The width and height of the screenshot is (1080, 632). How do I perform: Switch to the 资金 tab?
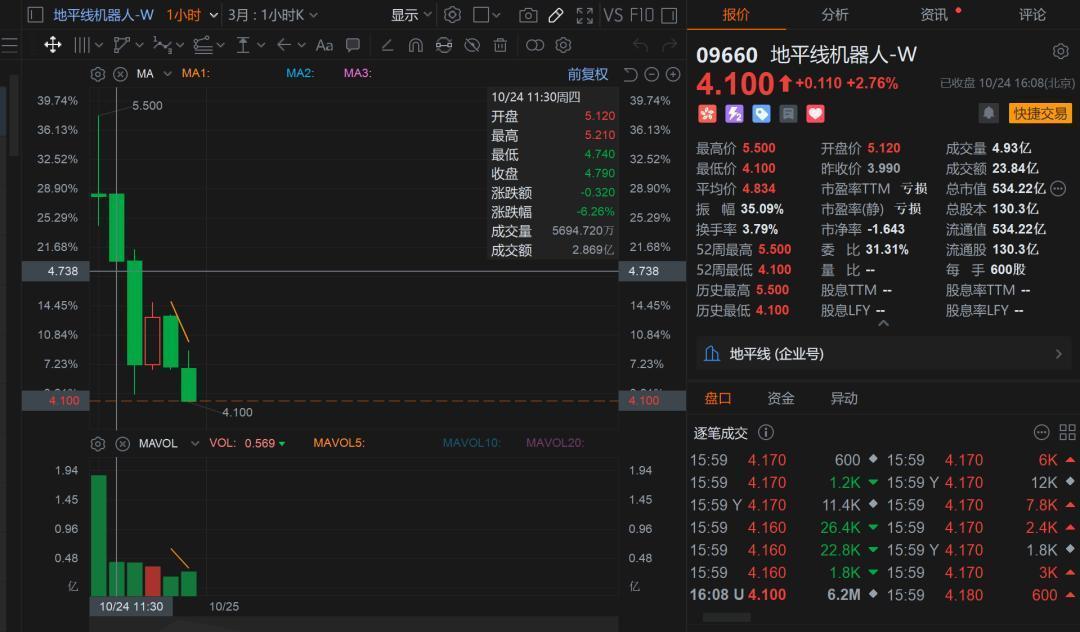point(780,398)
